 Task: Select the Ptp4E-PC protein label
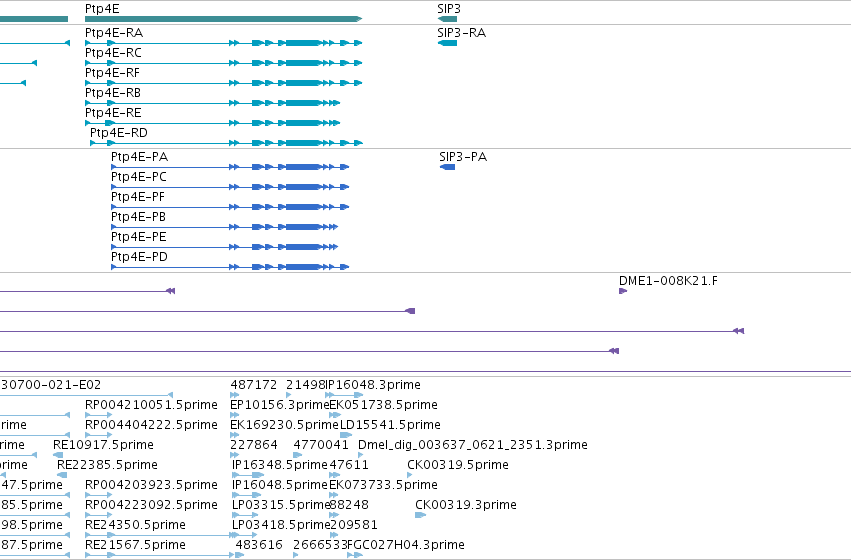click(x=139, y=177)
